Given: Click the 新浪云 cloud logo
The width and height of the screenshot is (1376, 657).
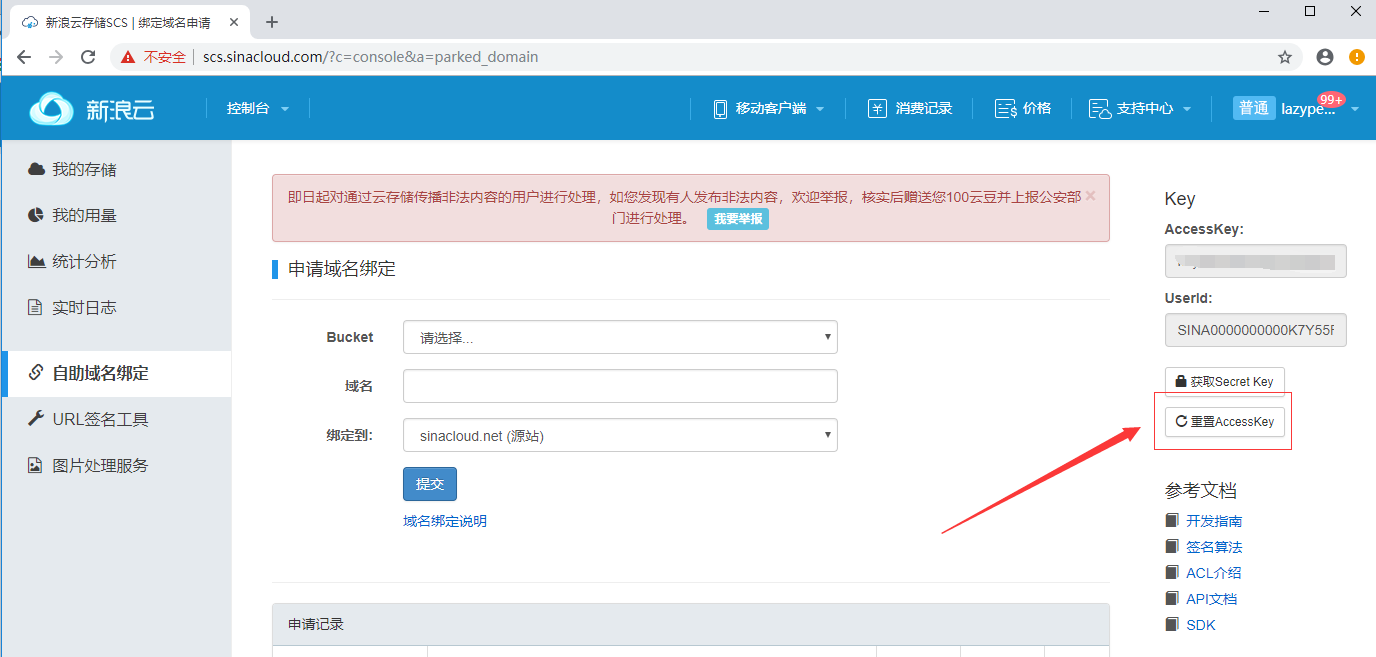Looking at the screenshot, I should pyautogui.click(x=92, y=109).
